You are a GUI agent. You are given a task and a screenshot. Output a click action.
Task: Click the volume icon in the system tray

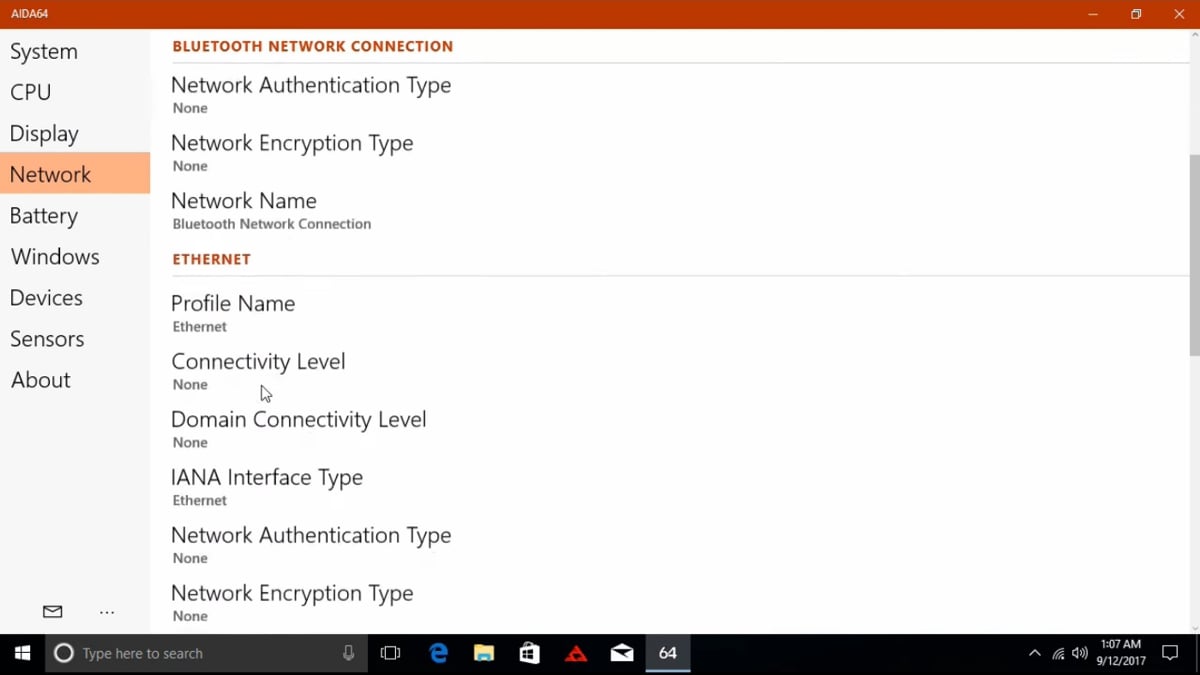click(x=1080, y=653)
